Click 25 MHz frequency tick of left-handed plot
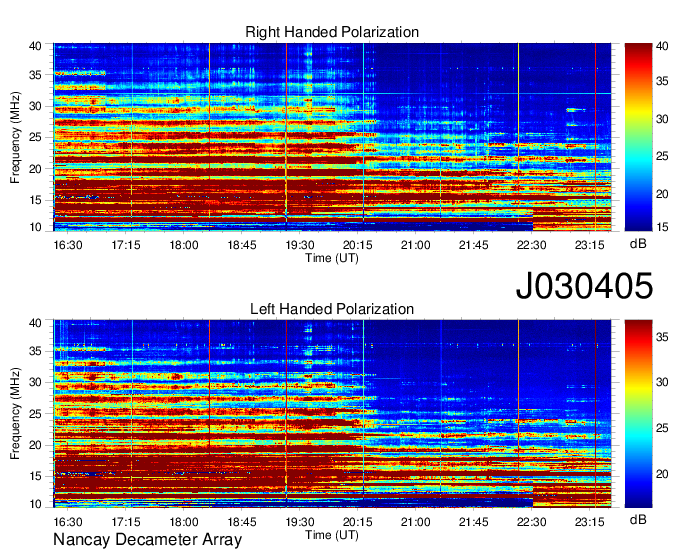The height and width of the screenshot is (552, 680). 35,414
